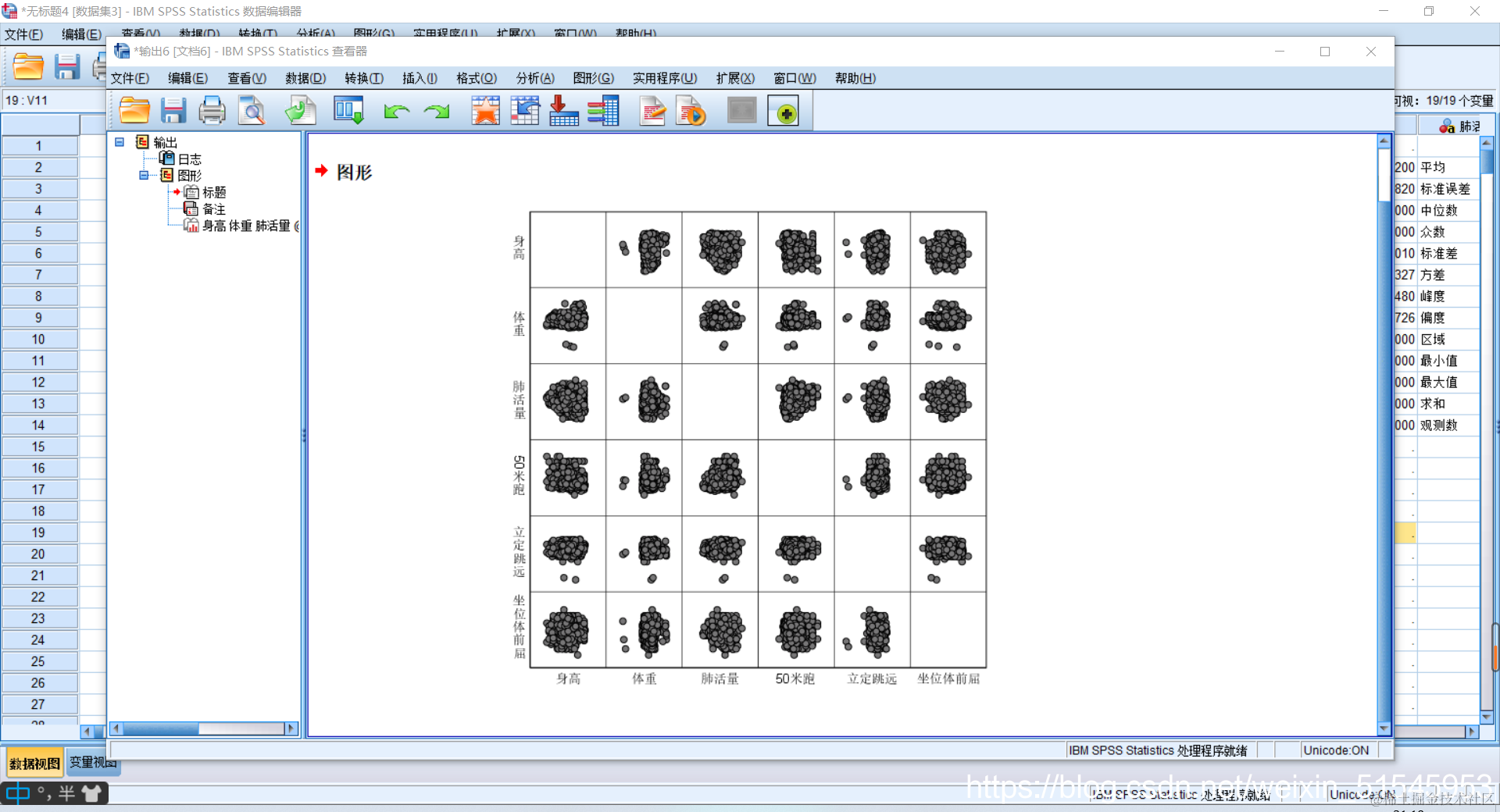
Task: Click the page with pencil designate window icon
Action: pyautogui.click(x=652, y=111)
